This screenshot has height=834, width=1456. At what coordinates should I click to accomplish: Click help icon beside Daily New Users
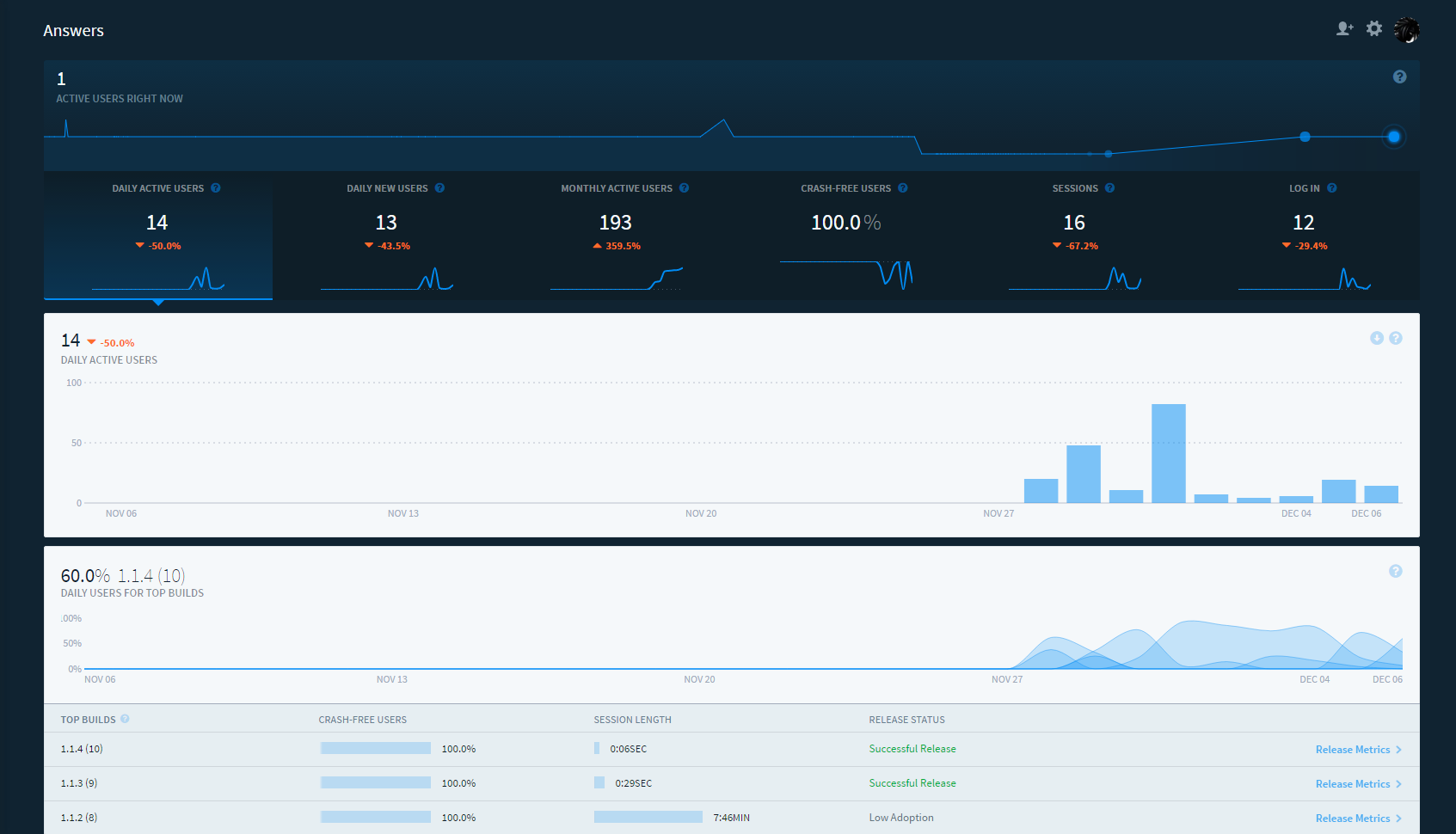(439, 188)
